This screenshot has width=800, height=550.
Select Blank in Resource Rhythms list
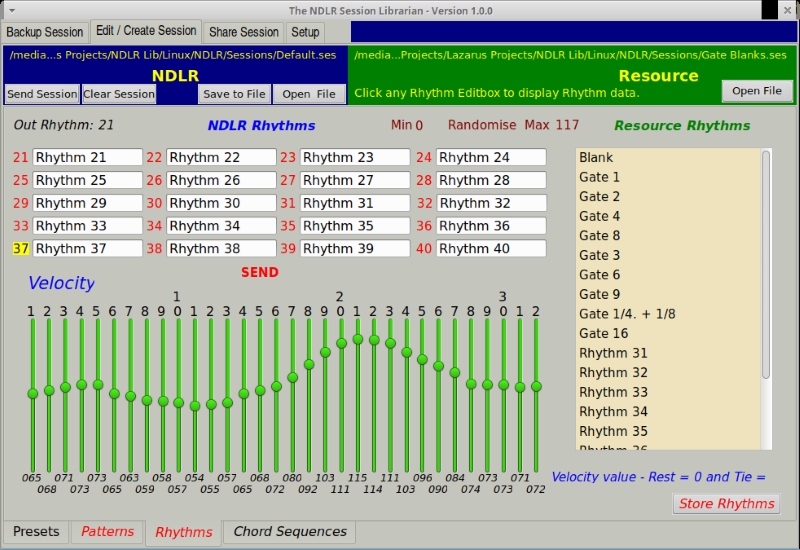tap(668, 158)
